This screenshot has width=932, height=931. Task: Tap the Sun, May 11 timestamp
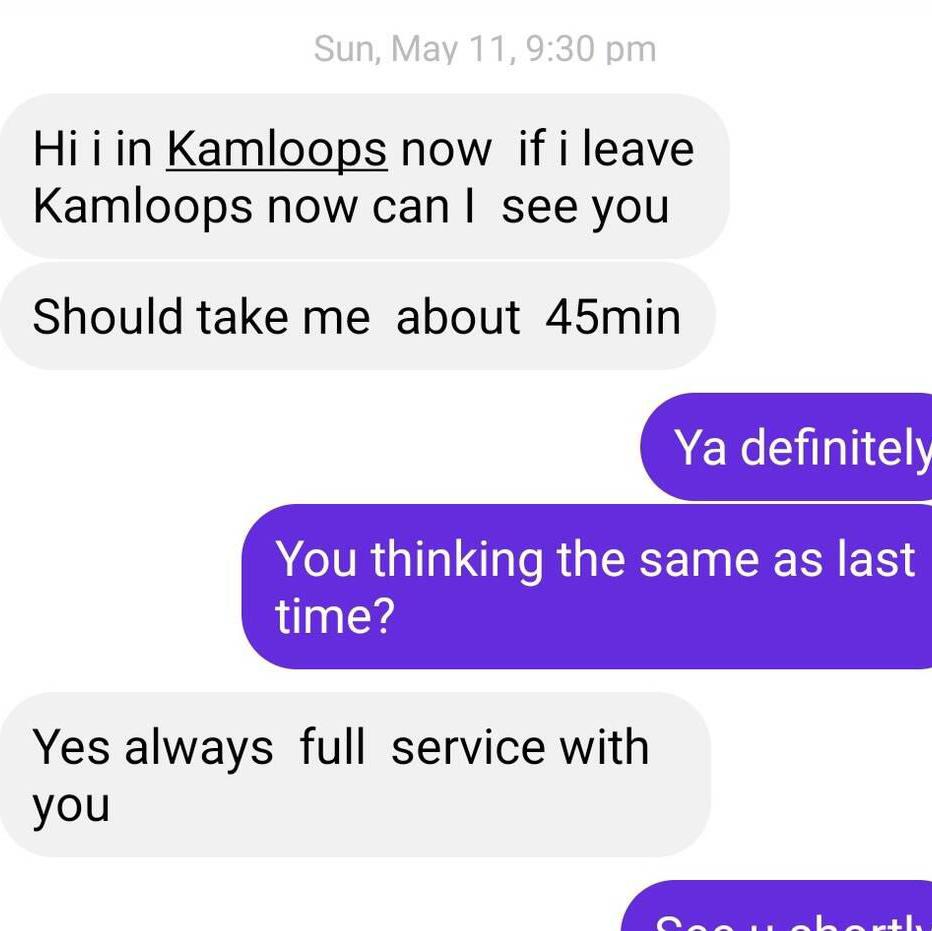485,49
